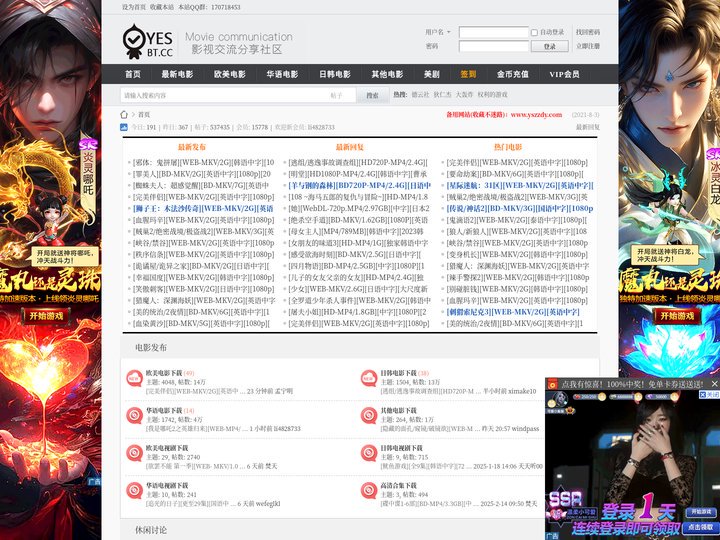Open 其他电影下载 forum icon
Image resolution: width=720 pixels, height=540 pixels.
point(369,416)
